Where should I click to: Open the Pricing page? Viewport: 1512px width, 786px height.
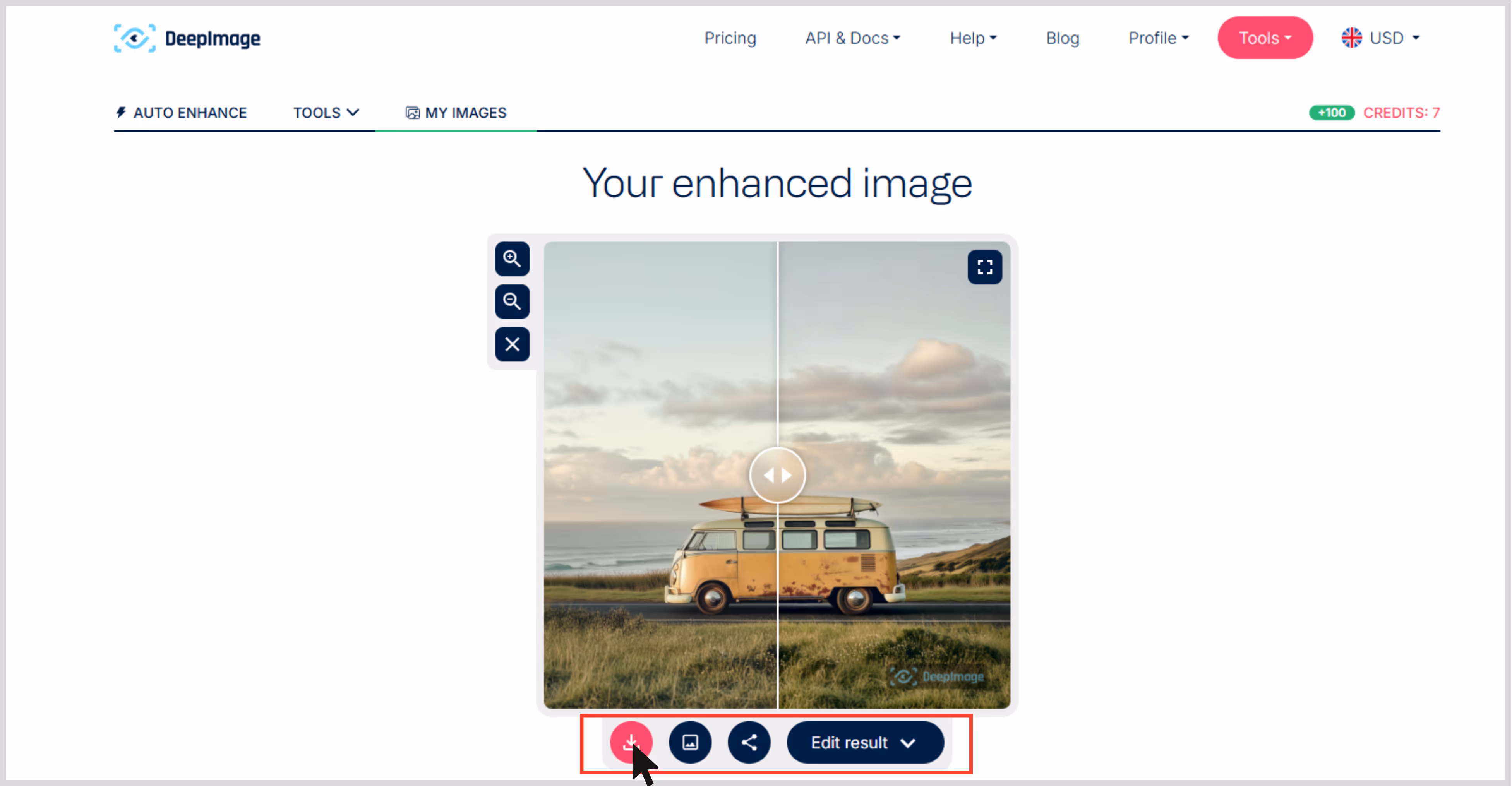tap(730, 38)
